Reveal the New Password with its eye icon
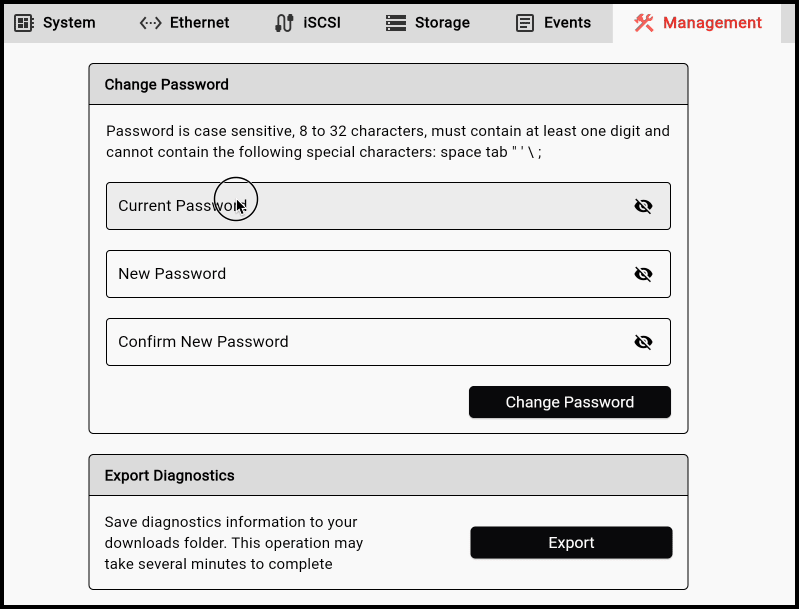799x609 pixels. click(643, 274)
